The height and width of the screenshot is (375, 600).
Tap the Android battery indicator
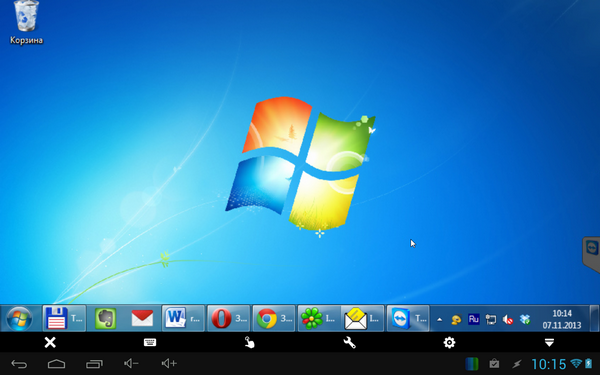point(589,363)
